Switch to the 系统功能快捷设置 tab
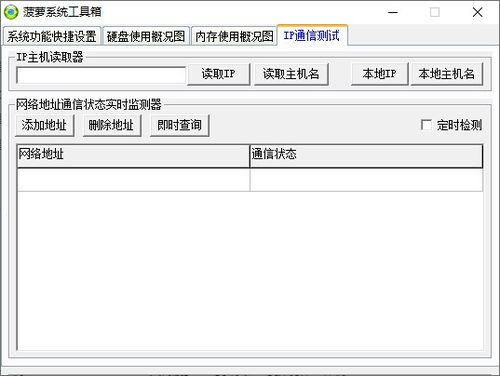The width and height of the screenshot is (500, 376). pyautogui.click(x=52, y=36)
